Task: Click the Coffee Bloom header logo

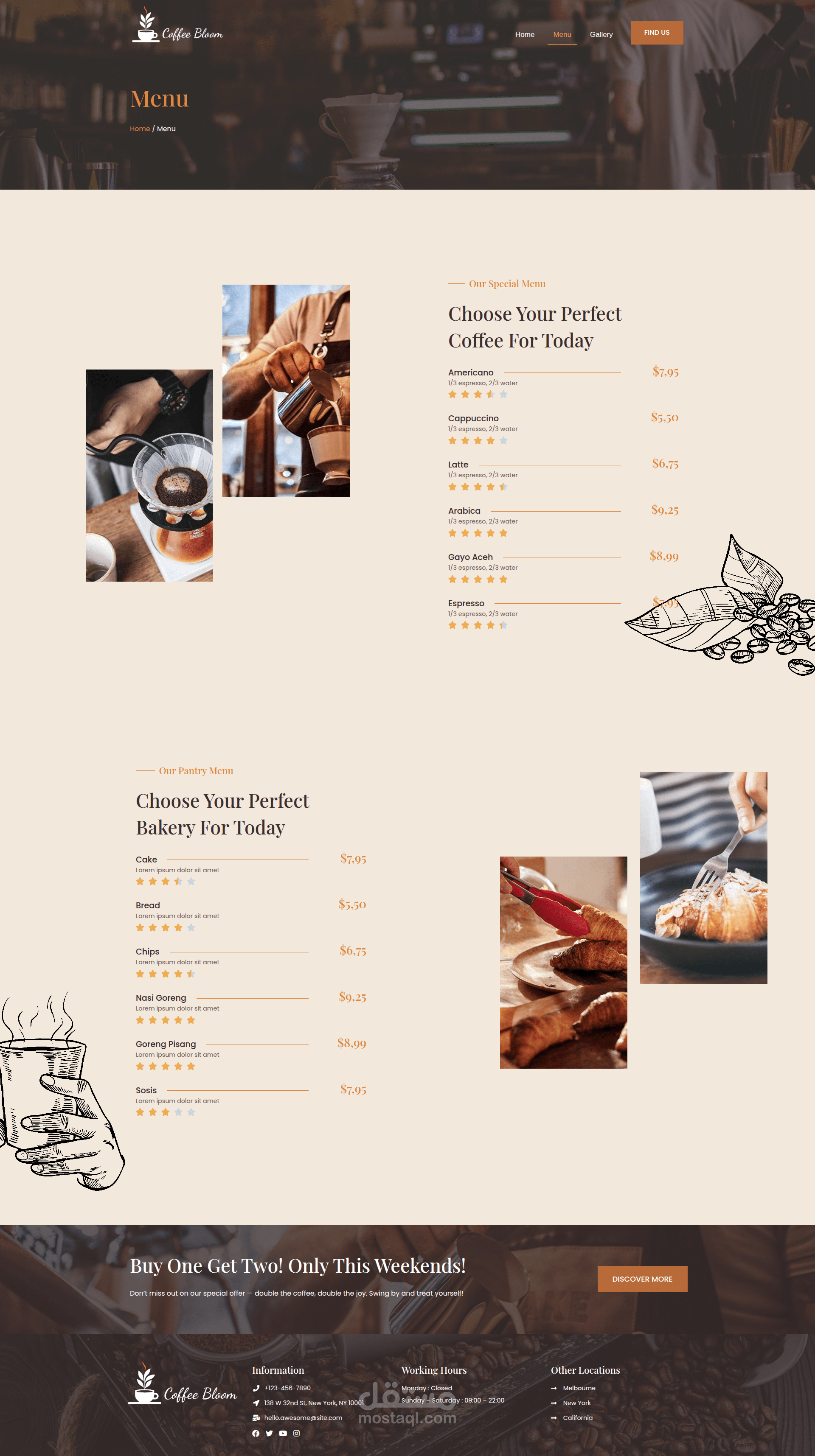Action: coord(177,25)
